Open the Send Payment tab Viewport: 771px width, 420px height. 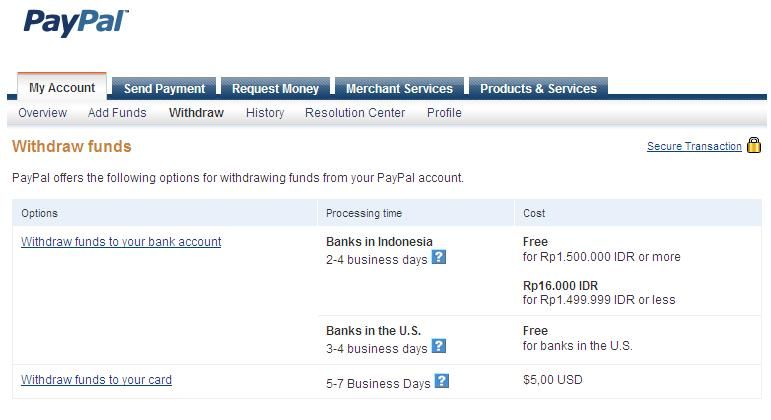pos(164,88)
